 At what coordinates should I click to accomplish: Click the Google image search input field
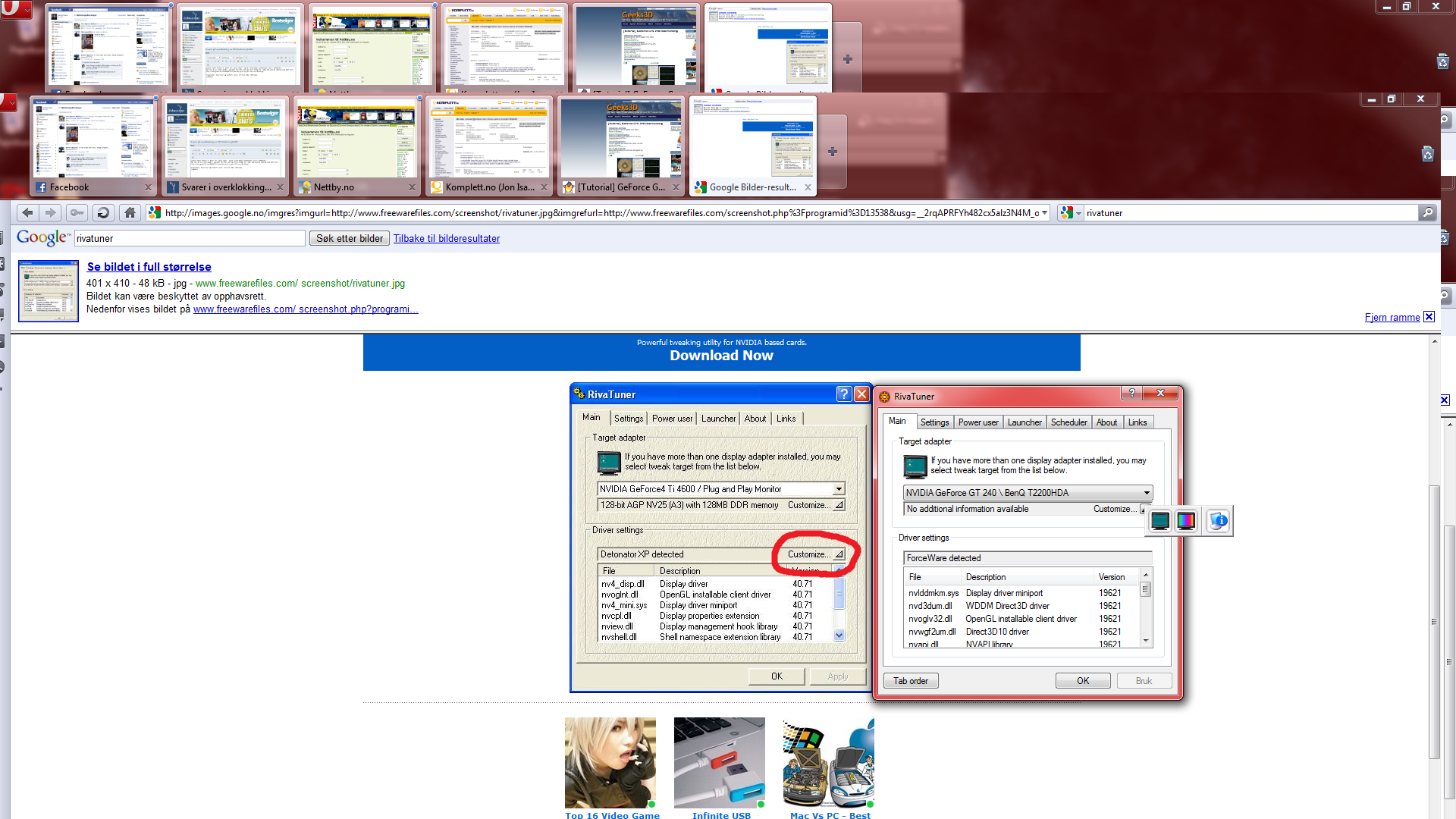pos(190,238)
